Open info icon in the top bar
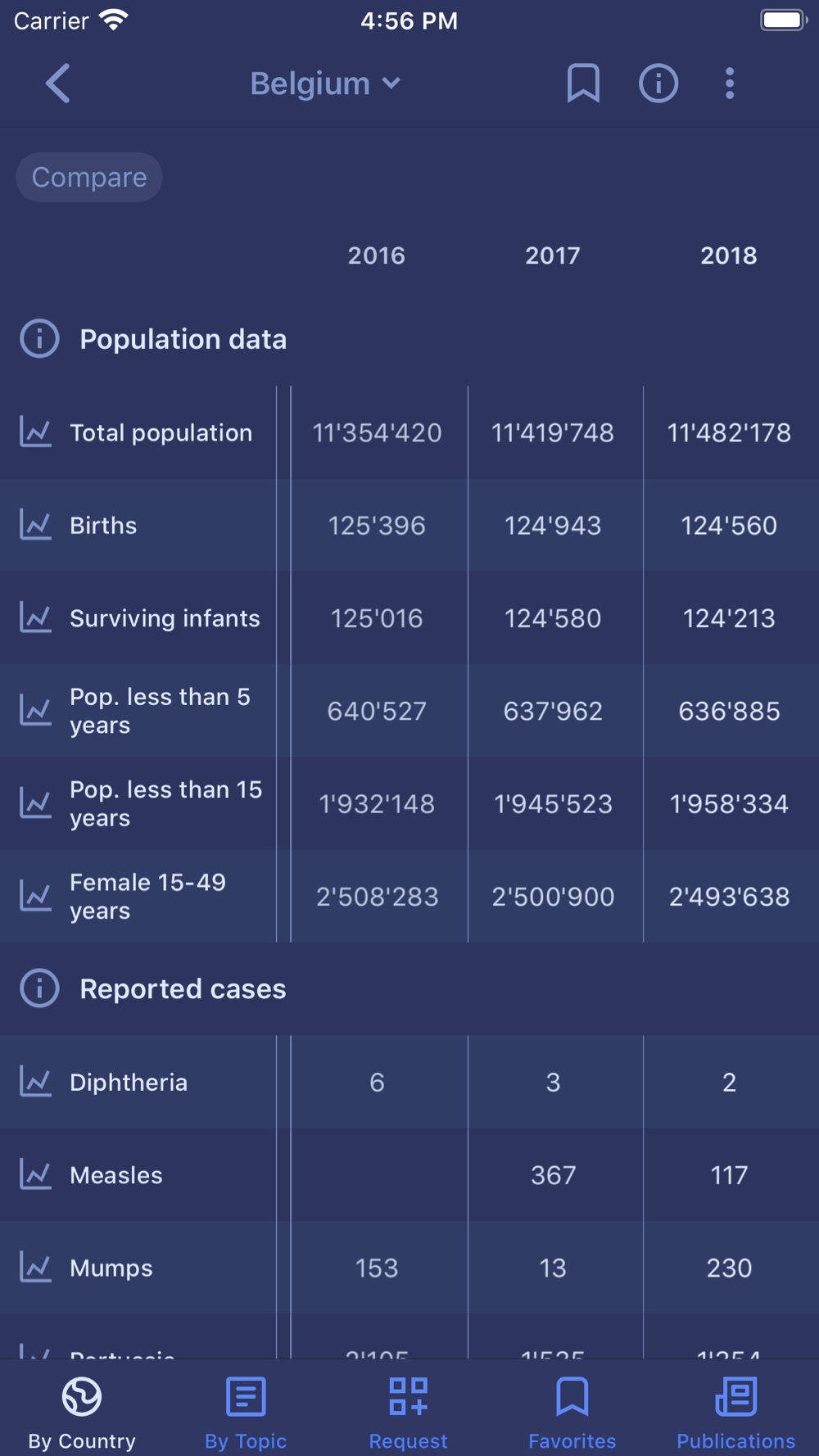819x1456 pixels. point(658,84)
